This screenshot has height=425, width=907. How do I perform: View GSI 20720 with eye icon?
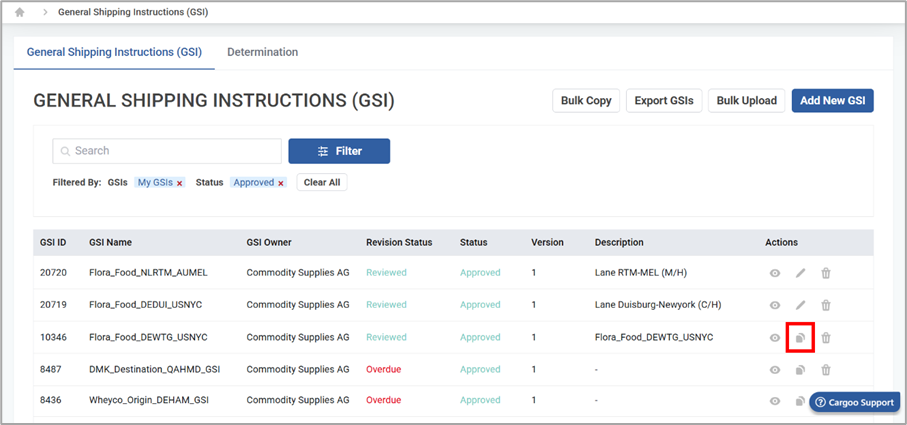click(x=775, y=273)
